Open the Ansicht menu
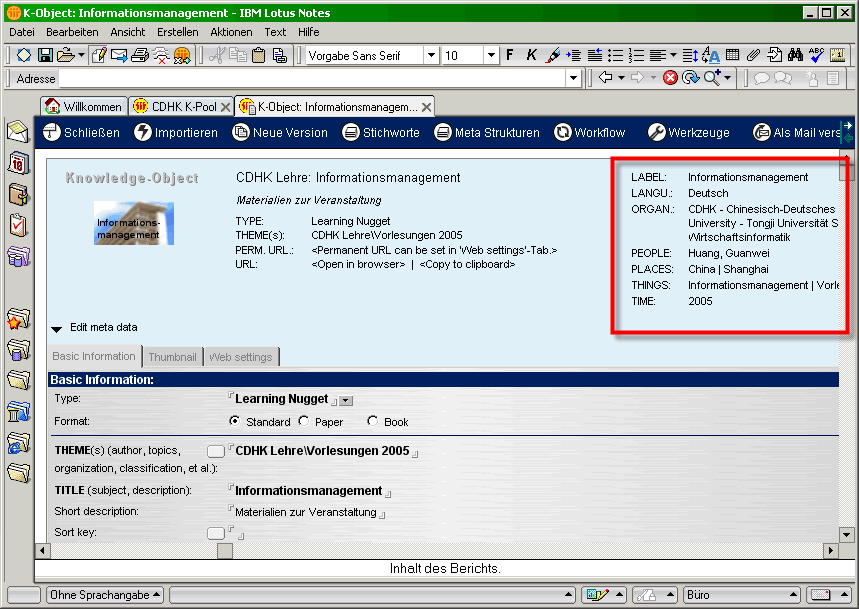This screenshot has width=859, height=609. point(128,32)
